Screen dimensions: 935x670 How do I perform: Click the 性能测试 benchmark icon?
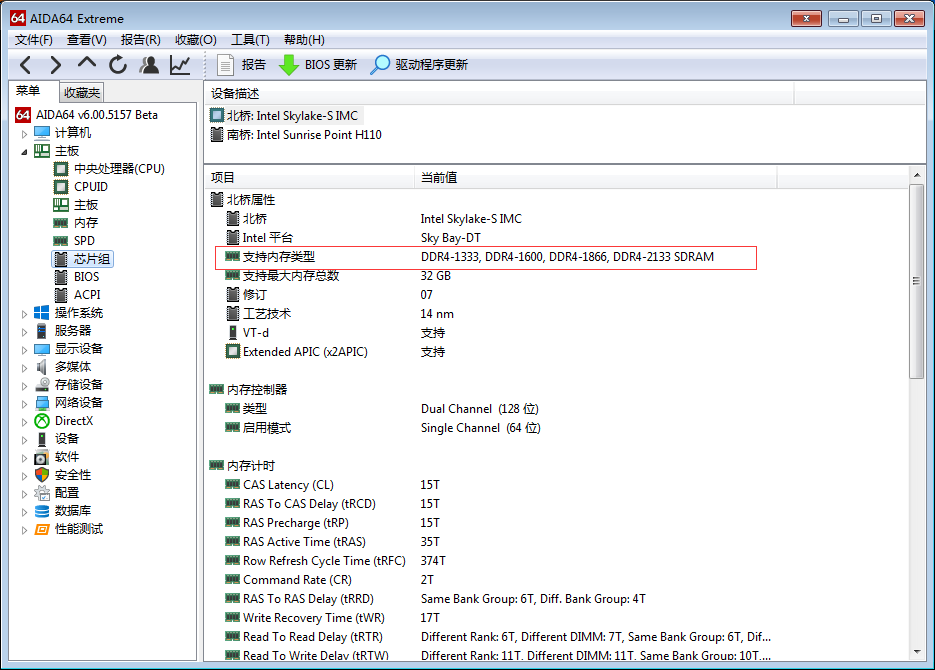[42, 529]
